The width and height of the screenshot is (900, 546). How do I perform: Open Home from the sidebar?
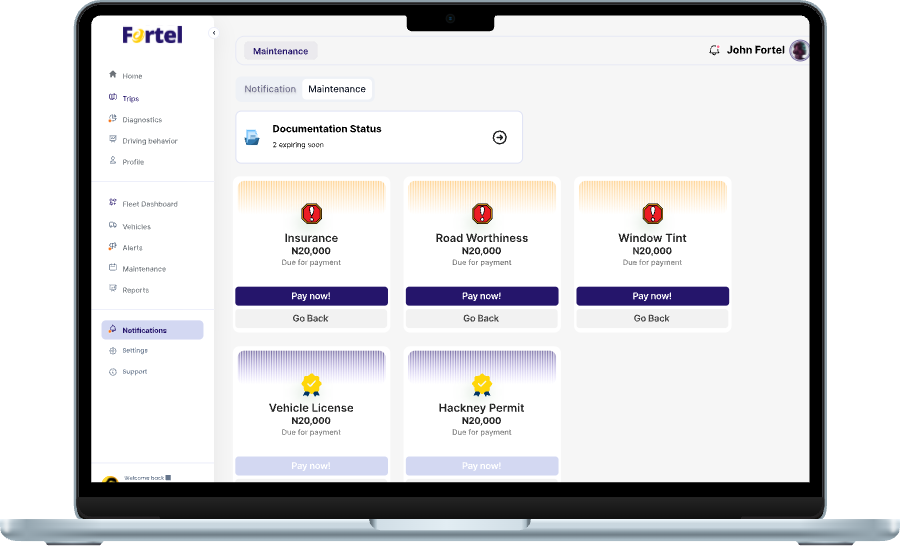click(126, 75)
